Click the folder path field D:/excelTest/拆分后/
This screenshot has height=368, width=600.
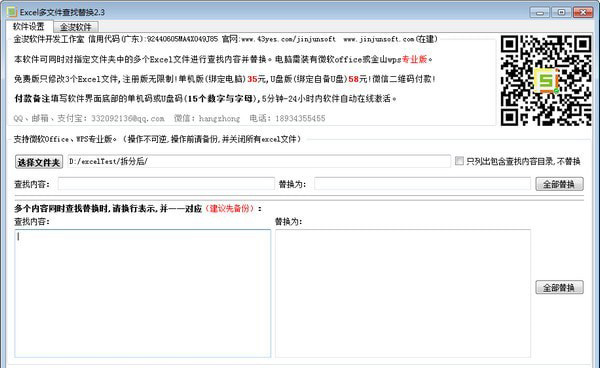[259, 161]
